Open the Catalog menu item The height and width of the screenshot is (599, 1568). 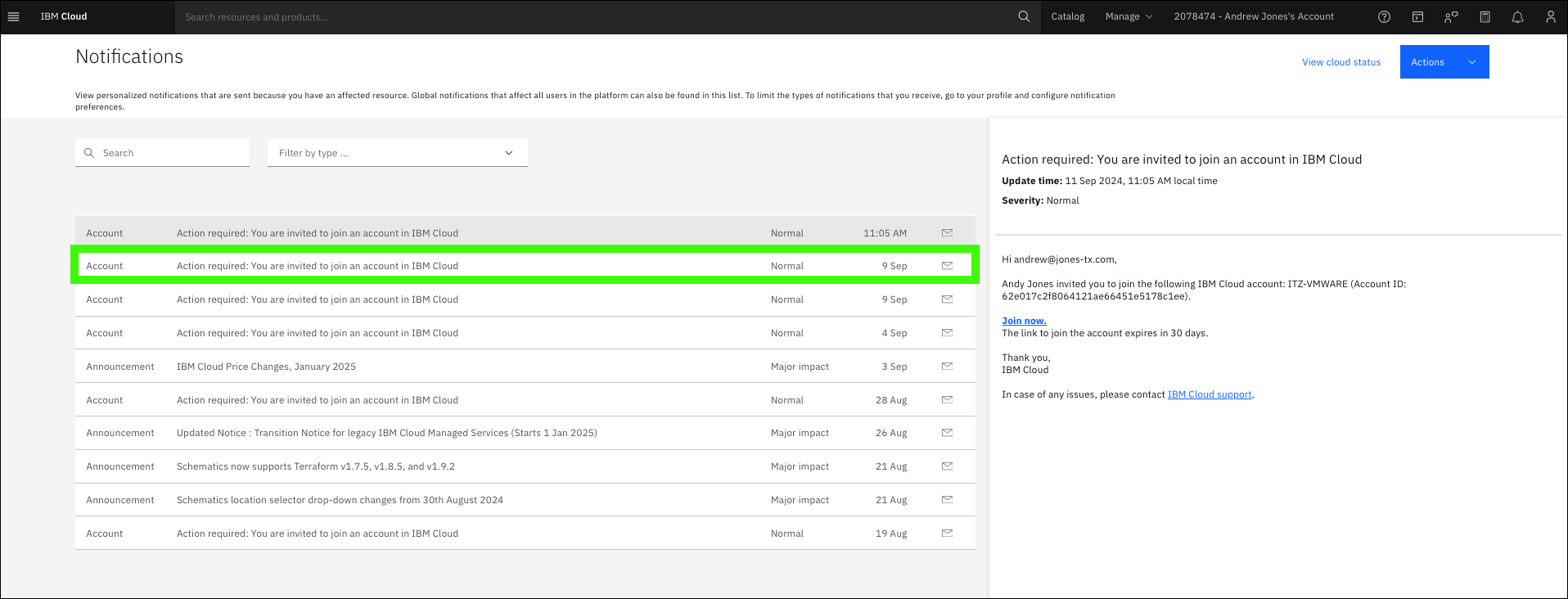click(x=1068, y=16)
